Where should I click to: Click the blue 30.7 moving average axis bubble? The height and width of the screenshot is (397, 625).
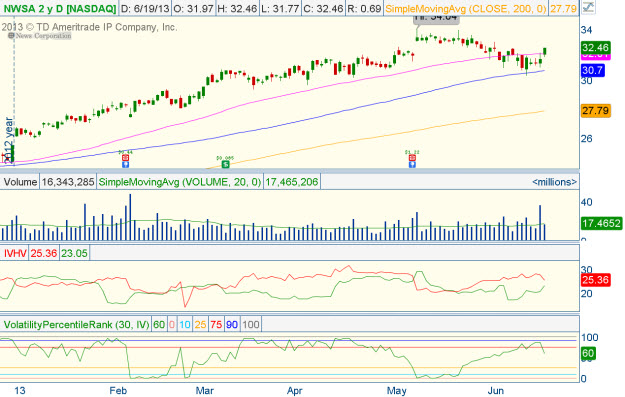coord(592,71)
